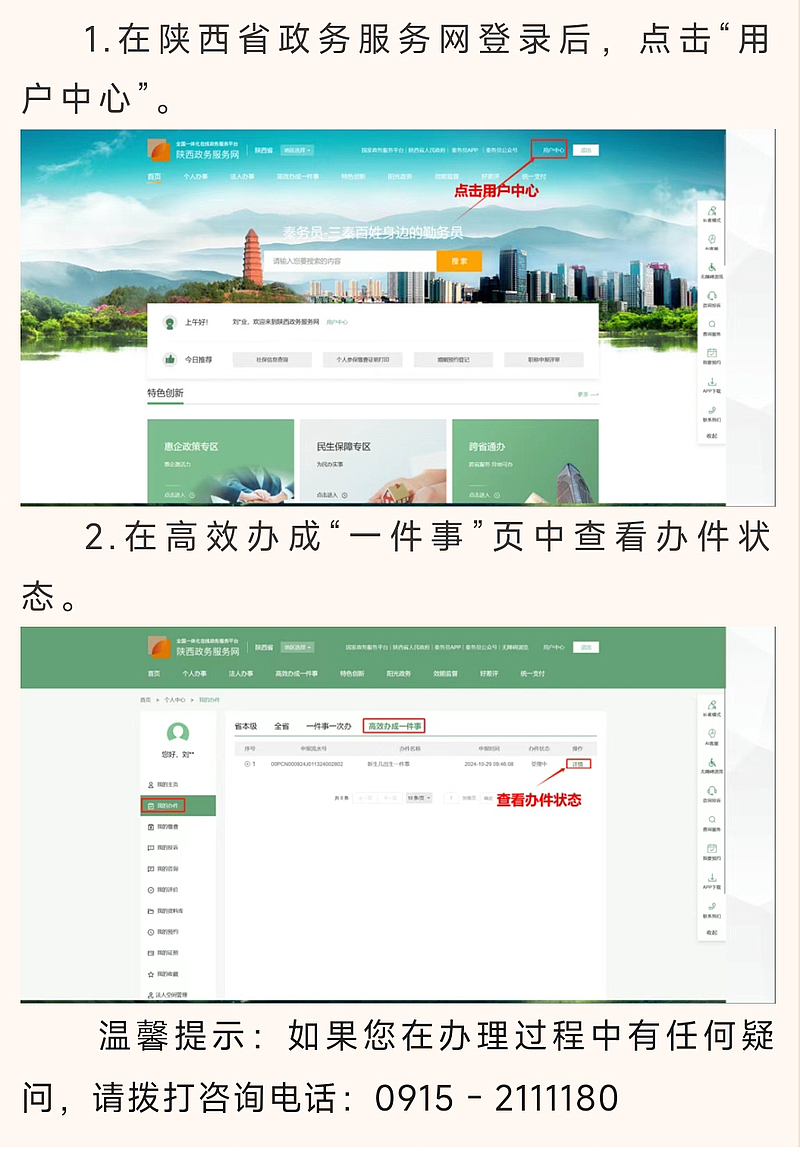Open the 10条/页 page size dropdown
Image resolution: width=800 pixels, height=1169 pixels.
pyautogui.click(x=418, y=798)
